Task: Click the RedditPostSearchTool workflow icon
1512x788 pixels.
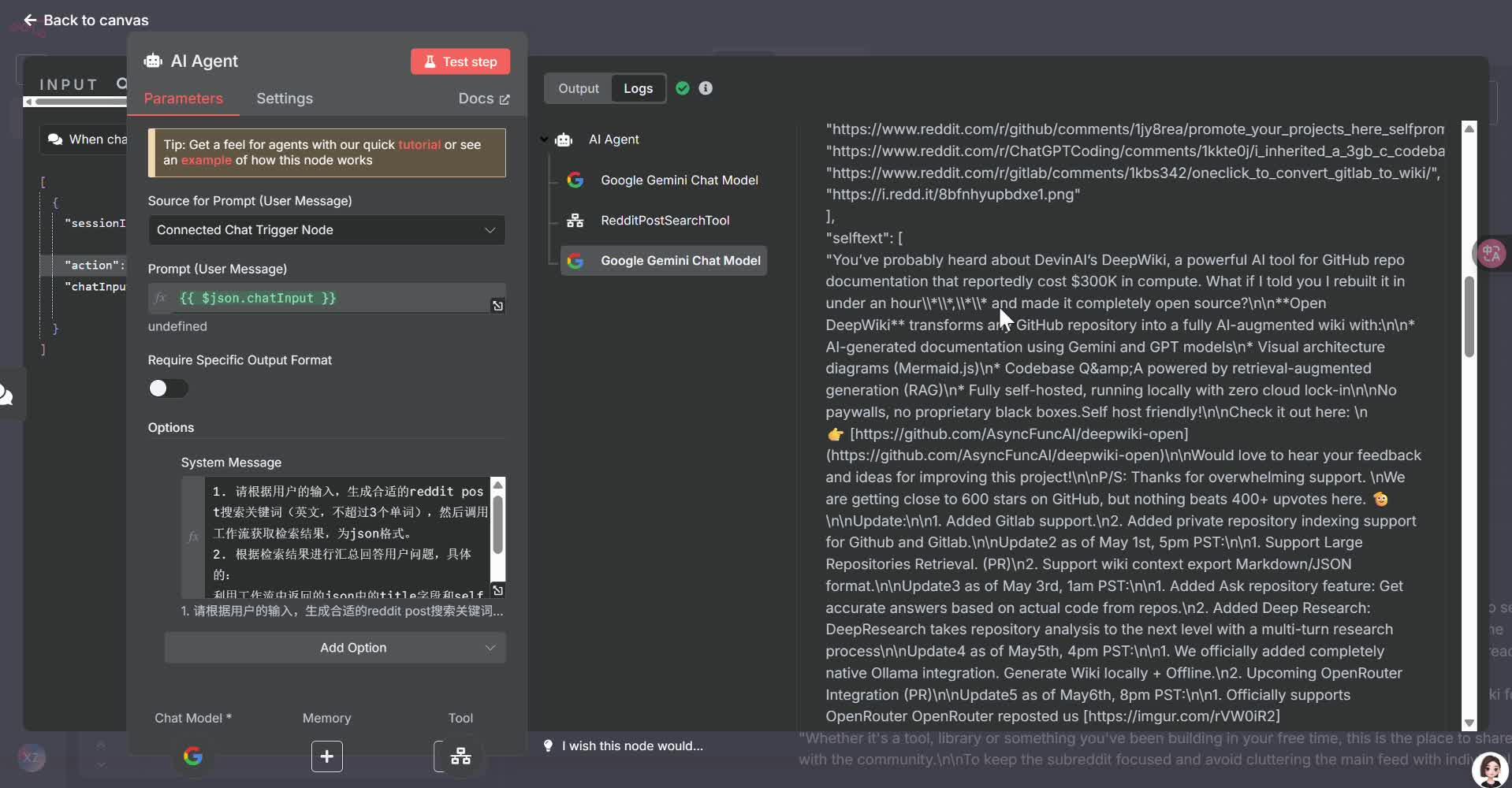Action: pos(575,221)
